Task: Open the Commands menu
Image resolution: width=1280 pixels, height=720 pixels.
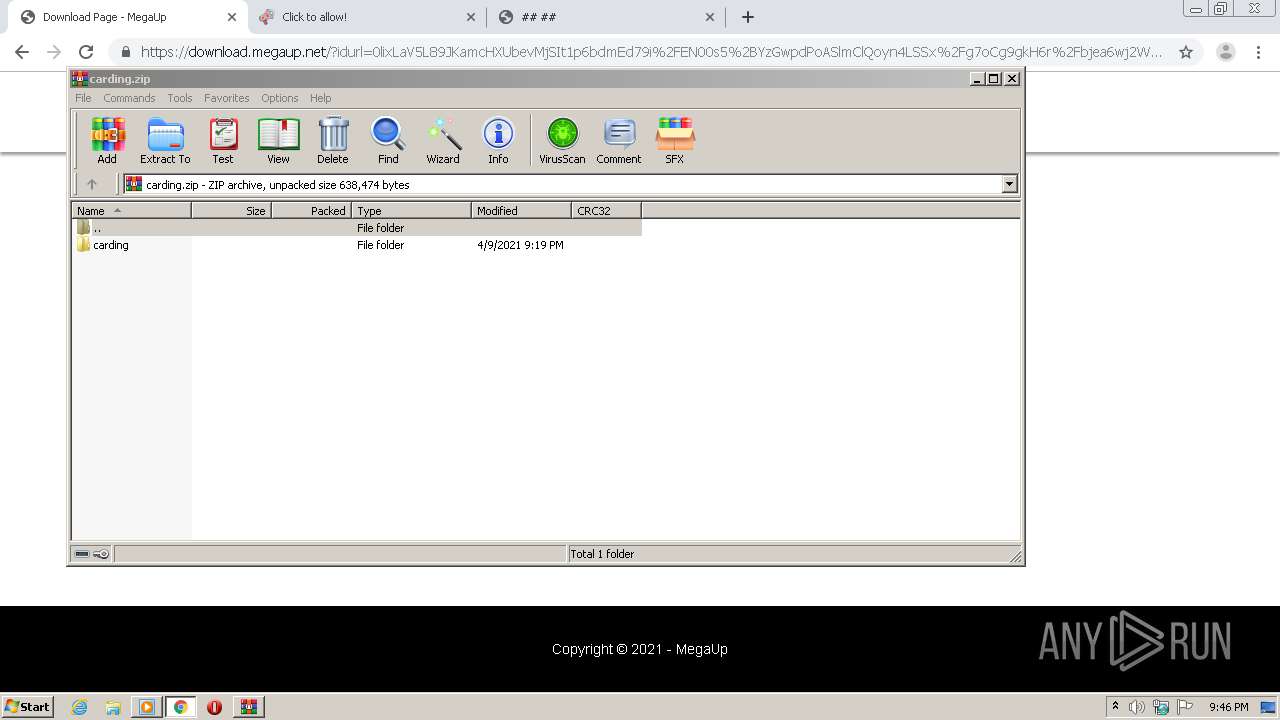Action: pyautogui.click(x=129, y=98)
